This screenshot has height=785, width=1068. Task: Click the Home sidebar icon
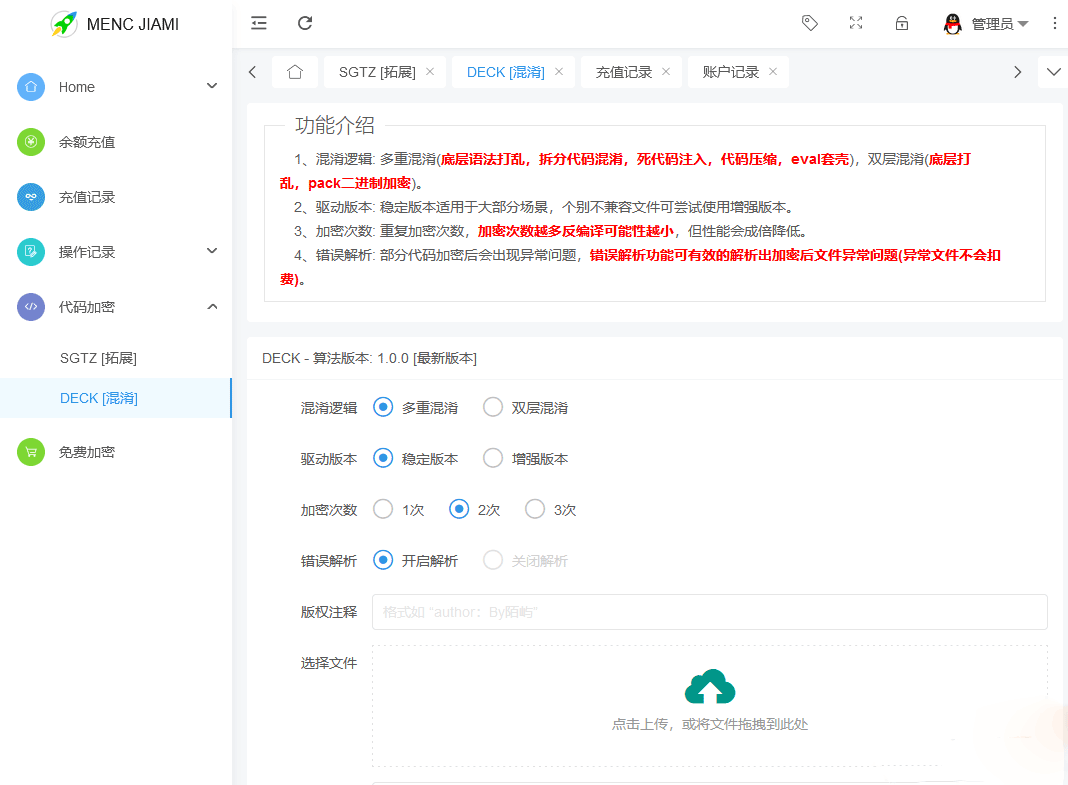[31, 87]
